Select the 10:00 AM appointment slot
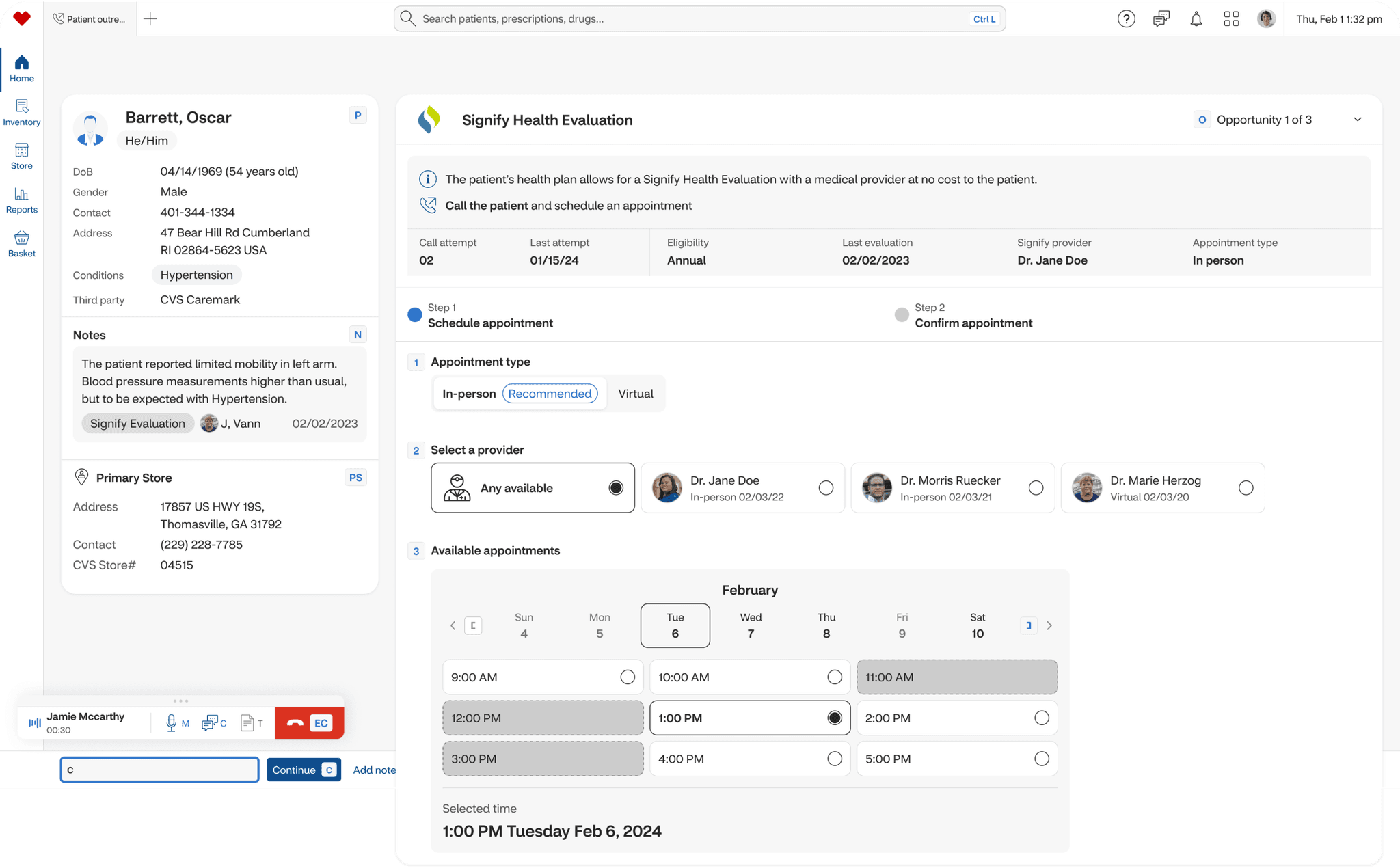Image resolution: width=1400 pixels, height=868 pixels. (834, 677)
